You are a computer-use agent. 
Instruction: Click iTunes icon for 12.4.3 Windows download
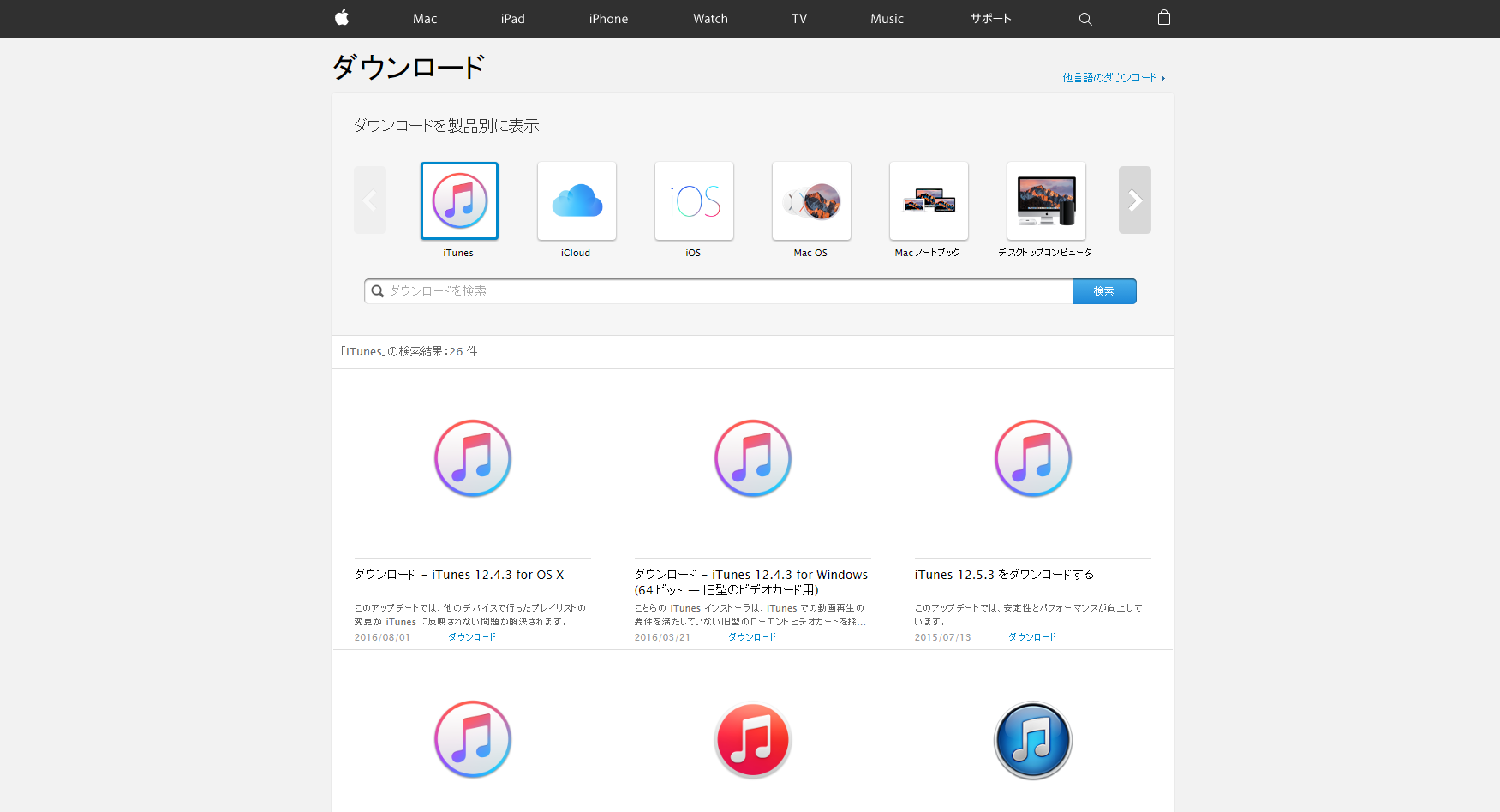[x=753, y=458]
